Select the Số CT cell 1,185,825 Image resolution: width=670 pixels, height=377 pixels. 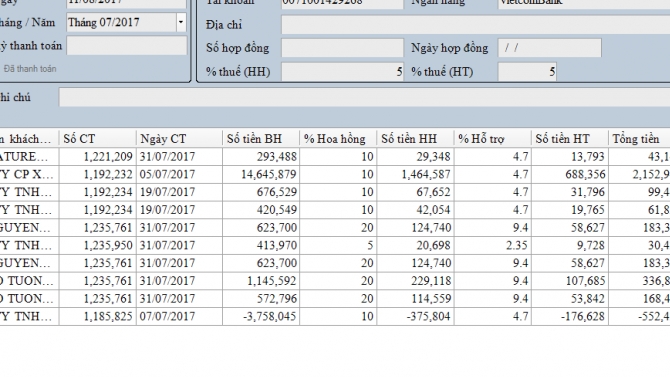97,316
